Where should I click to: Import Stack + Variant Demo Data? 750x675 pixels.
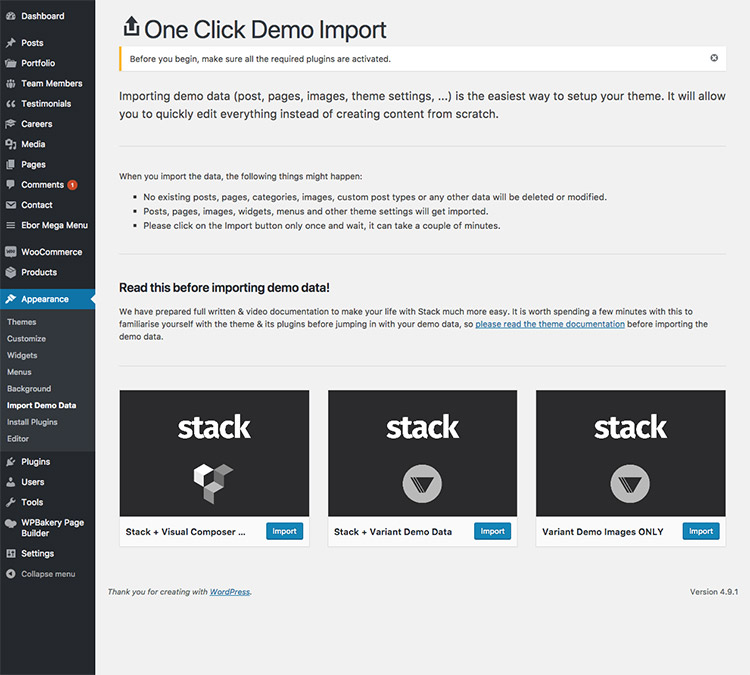(493, 531)
